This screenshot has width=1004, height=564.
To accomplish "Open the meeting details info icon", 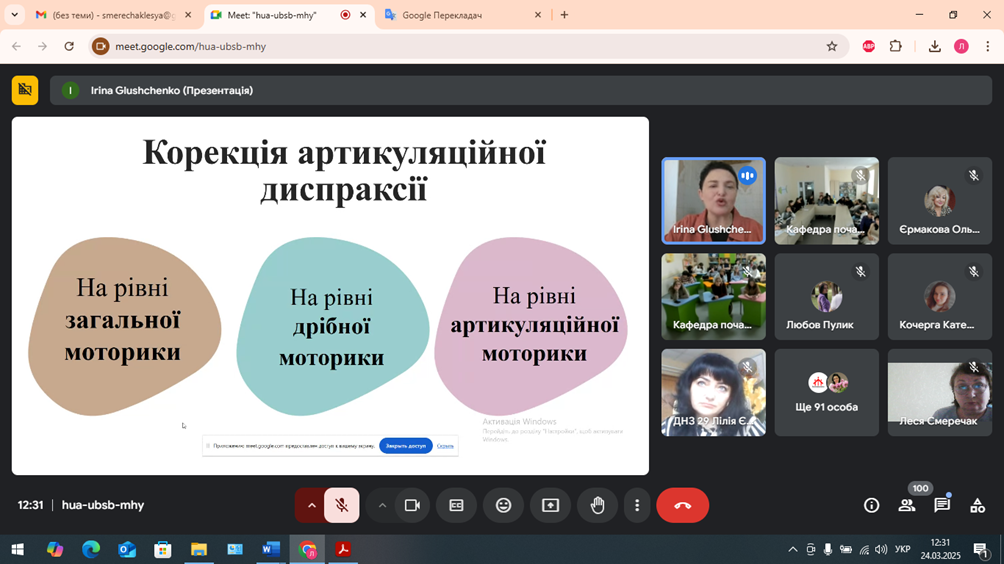I will pyautogui.click(x=871, y=506).
